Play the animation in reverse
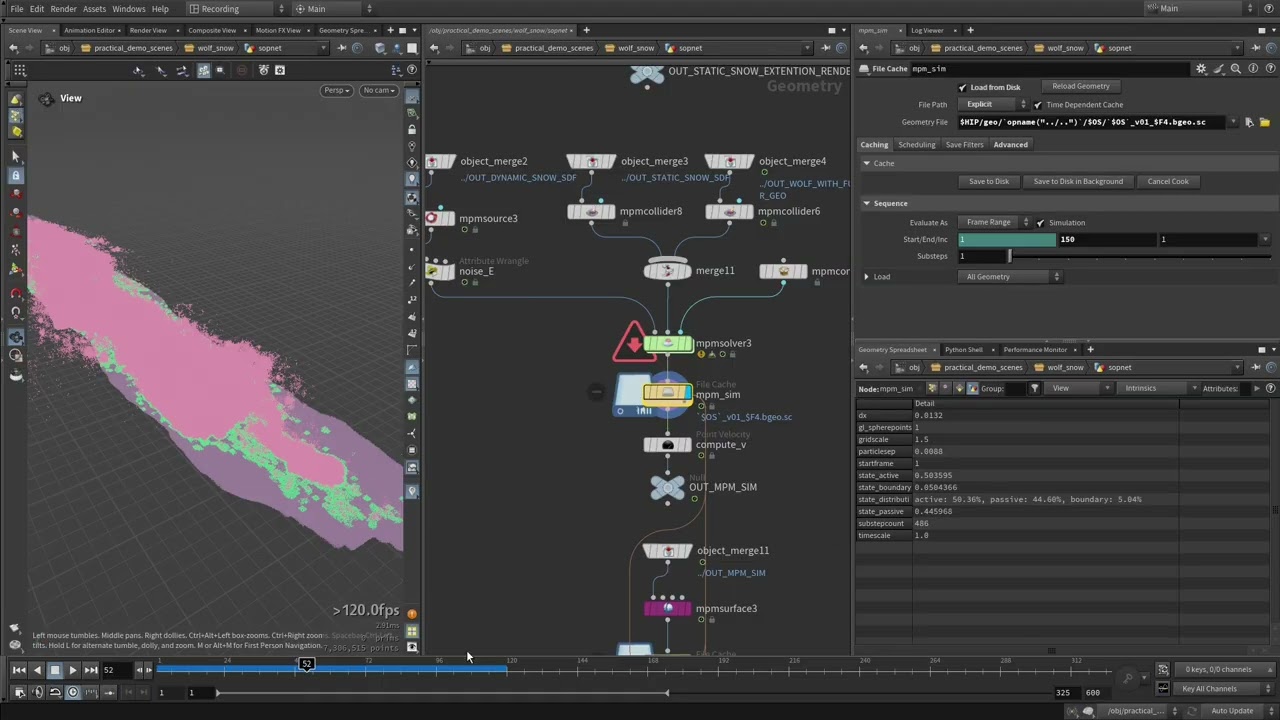 [x=37, y=670]
